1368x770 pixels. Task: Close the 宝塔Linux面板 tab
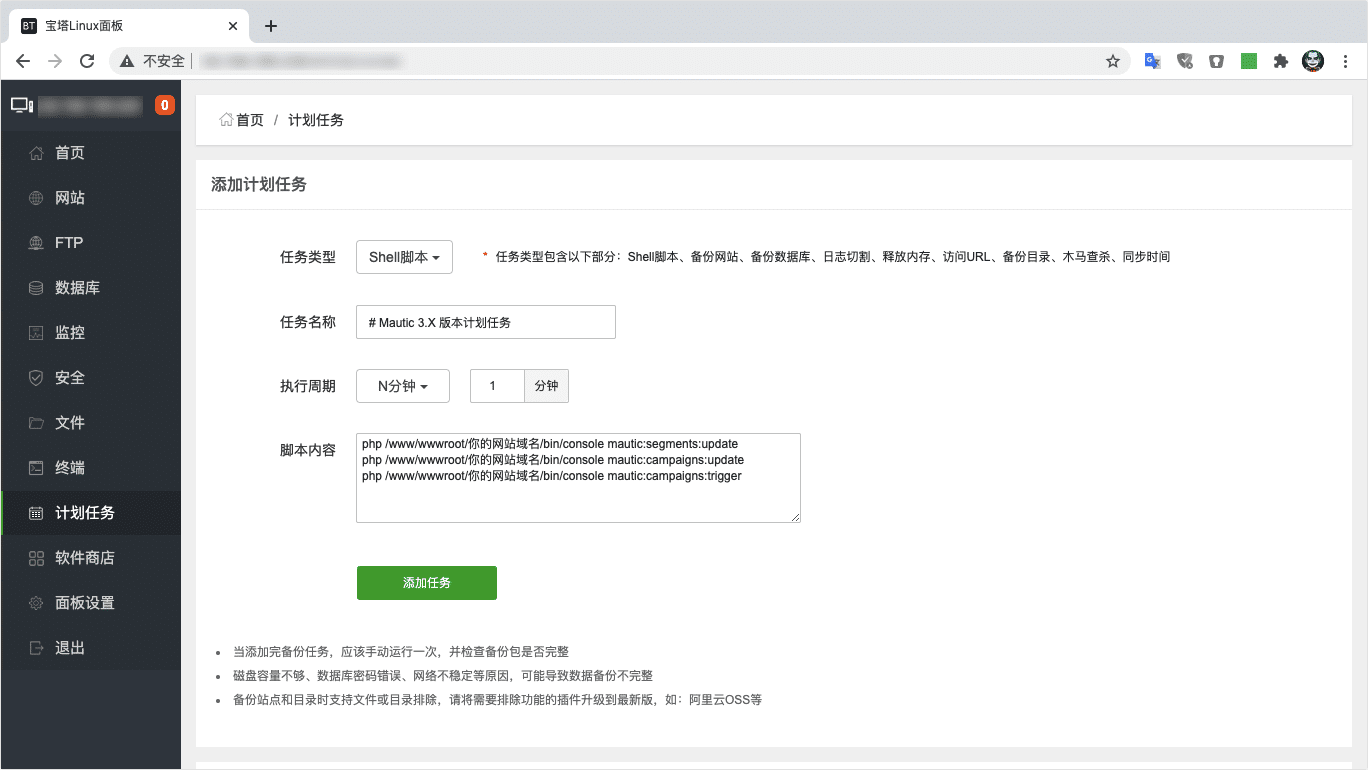click(x=233, y=26)
